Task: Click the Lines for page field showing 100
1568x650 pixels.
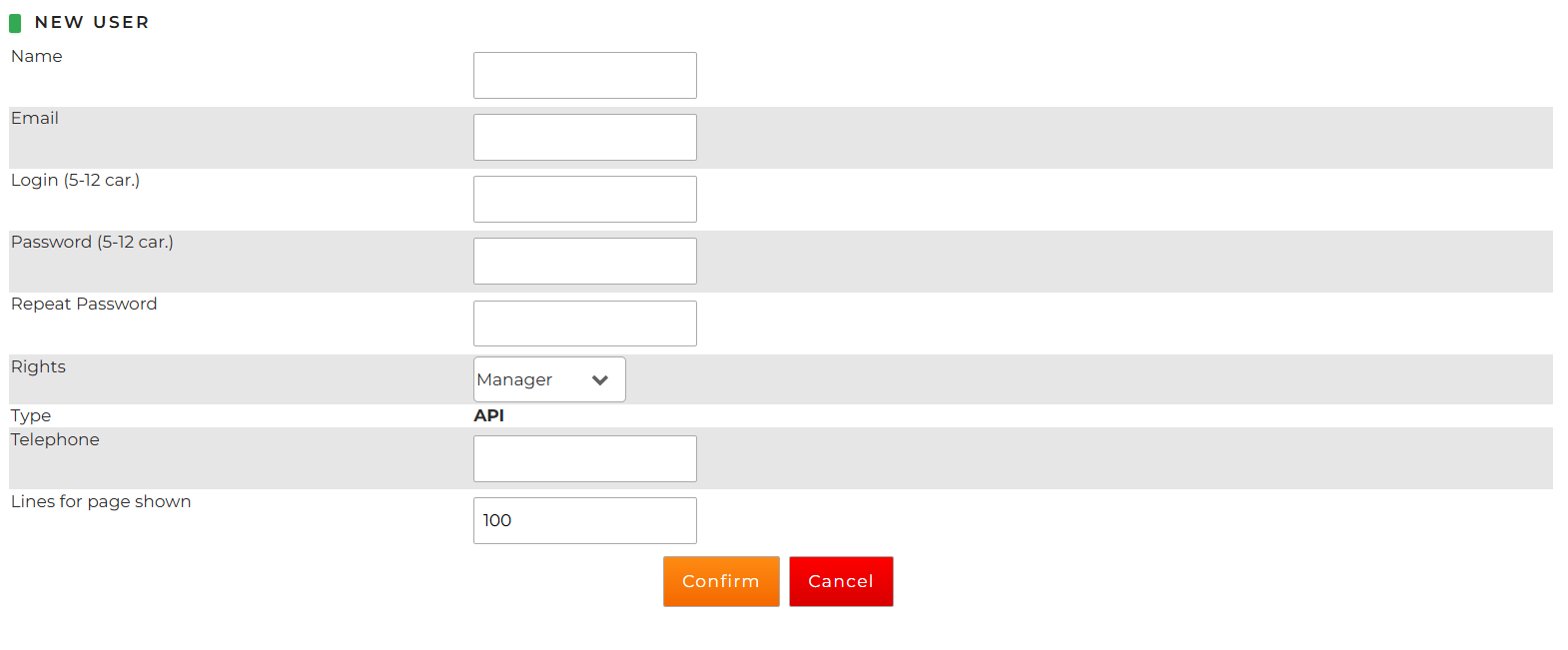Action: coord(585,521)
